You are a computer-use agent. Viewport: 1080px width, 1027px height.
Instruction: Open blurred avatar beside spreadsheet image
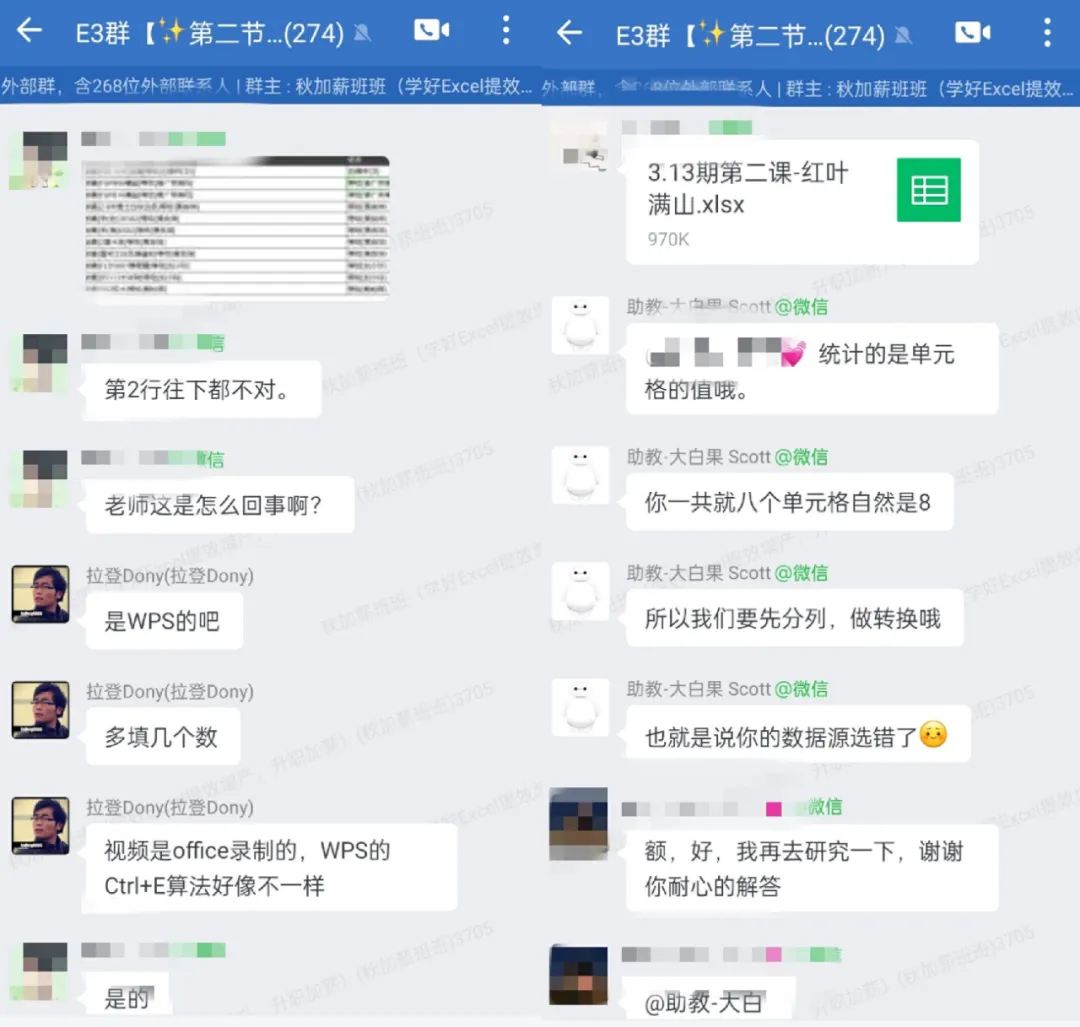click(x=39, y=160)
